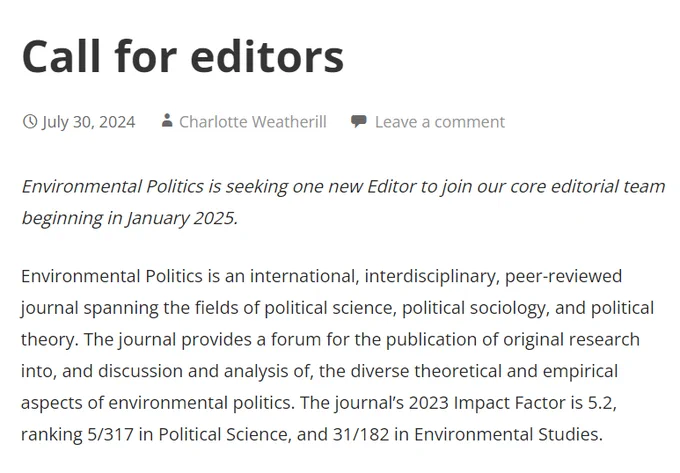Click the word 'peer-reviewed' in the paragraph

tap(563, 277)
